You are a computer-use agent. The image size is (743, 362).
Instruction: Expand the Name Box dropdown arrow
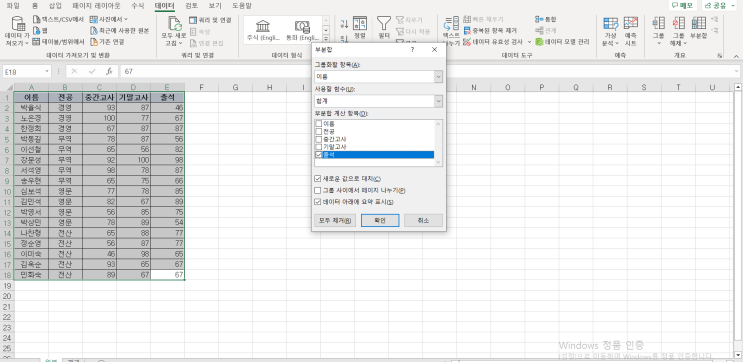point(47,72)
